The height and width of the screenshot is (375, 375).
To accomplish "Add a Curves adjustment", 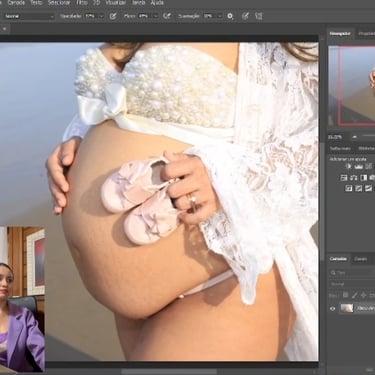I will coord(368,166).
